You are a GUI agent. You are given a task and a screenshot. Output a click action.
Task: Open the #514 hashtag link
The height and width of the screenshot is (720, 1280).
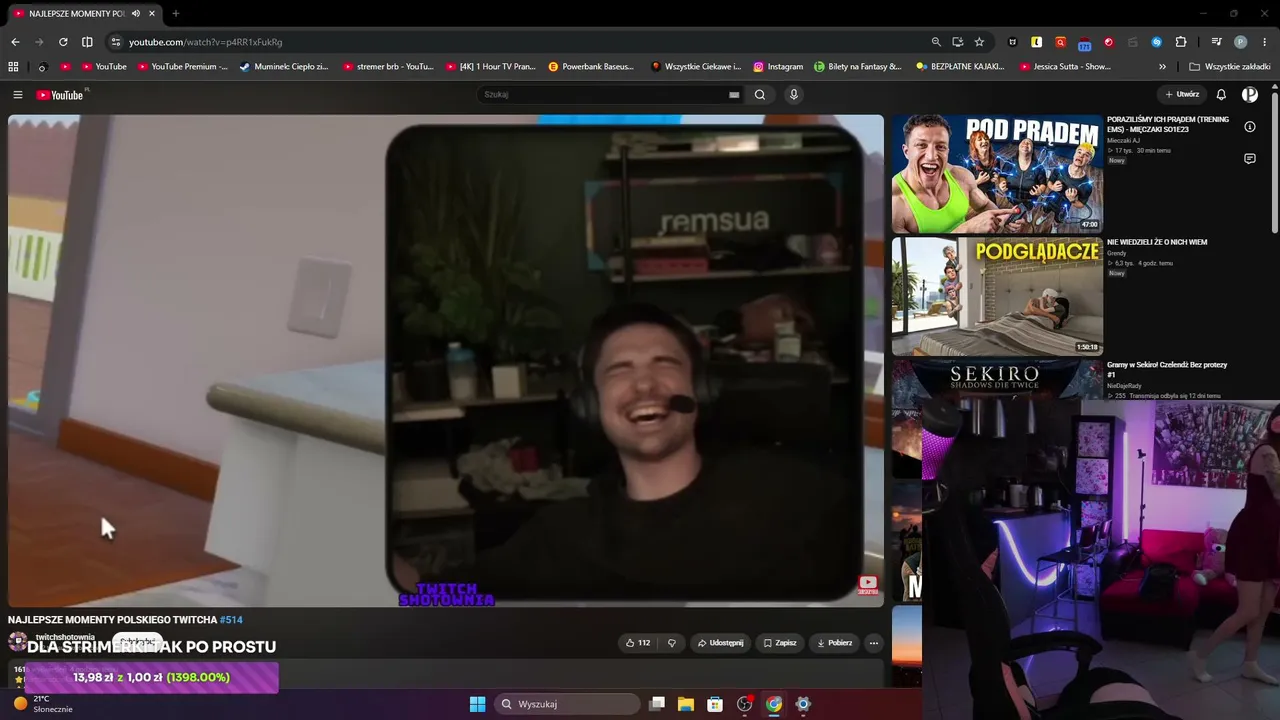(231, 620)
